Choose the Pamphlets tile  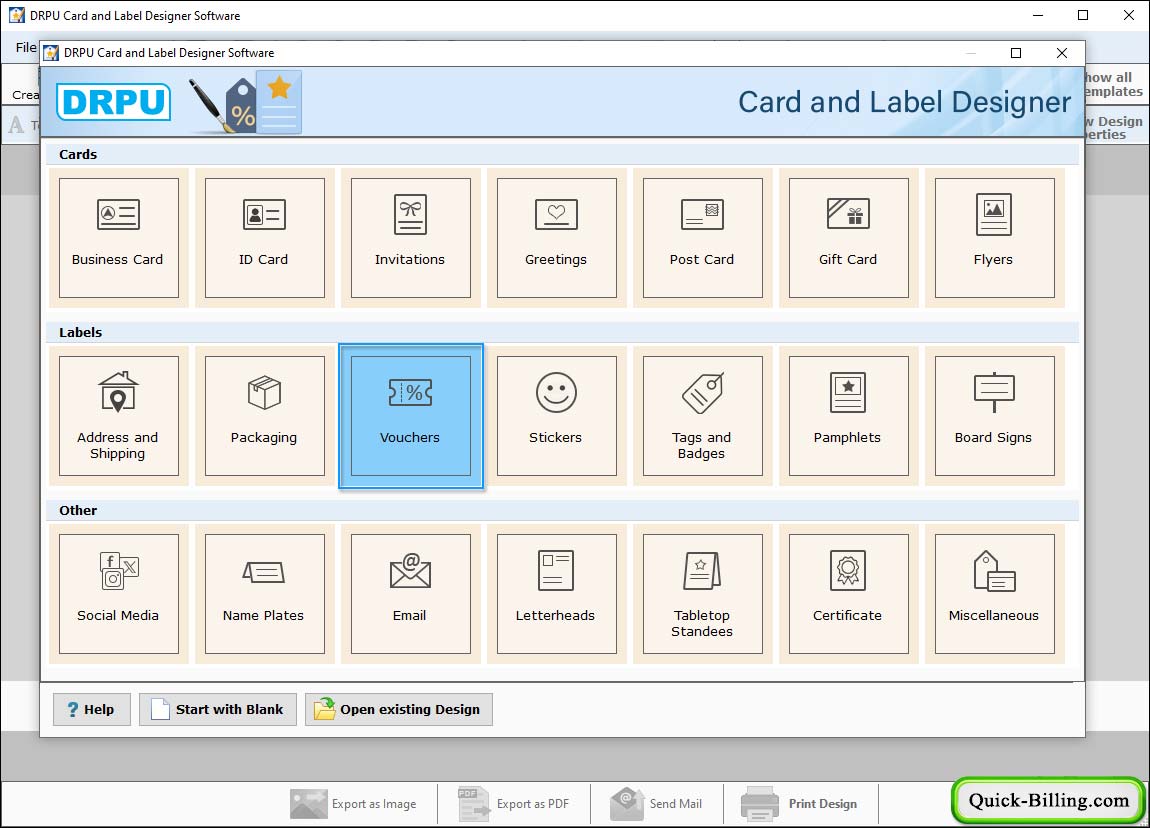point(848,416)
